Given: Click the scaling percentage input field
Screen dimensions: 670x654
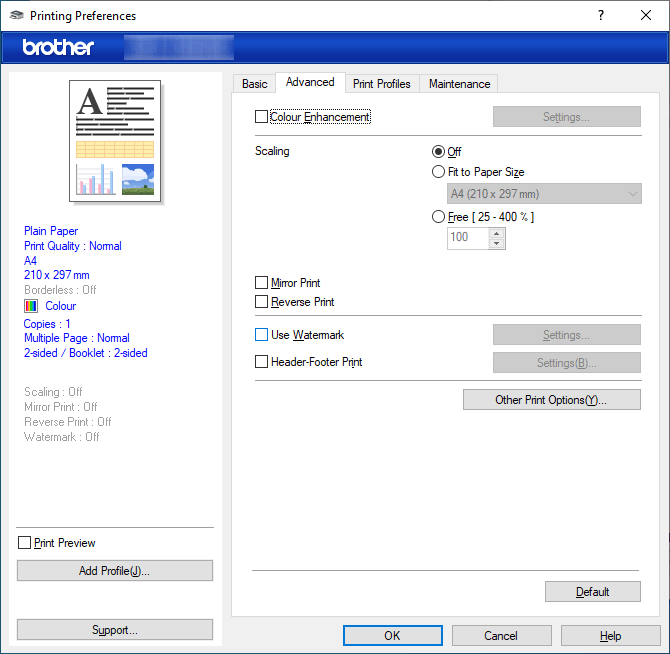Looking at the screenshot, I should point(466,238).
